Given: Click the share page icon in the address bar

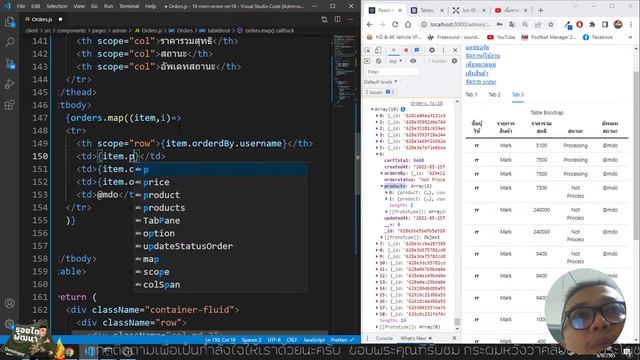Looking at the screenshot, I should click(538, 24).
